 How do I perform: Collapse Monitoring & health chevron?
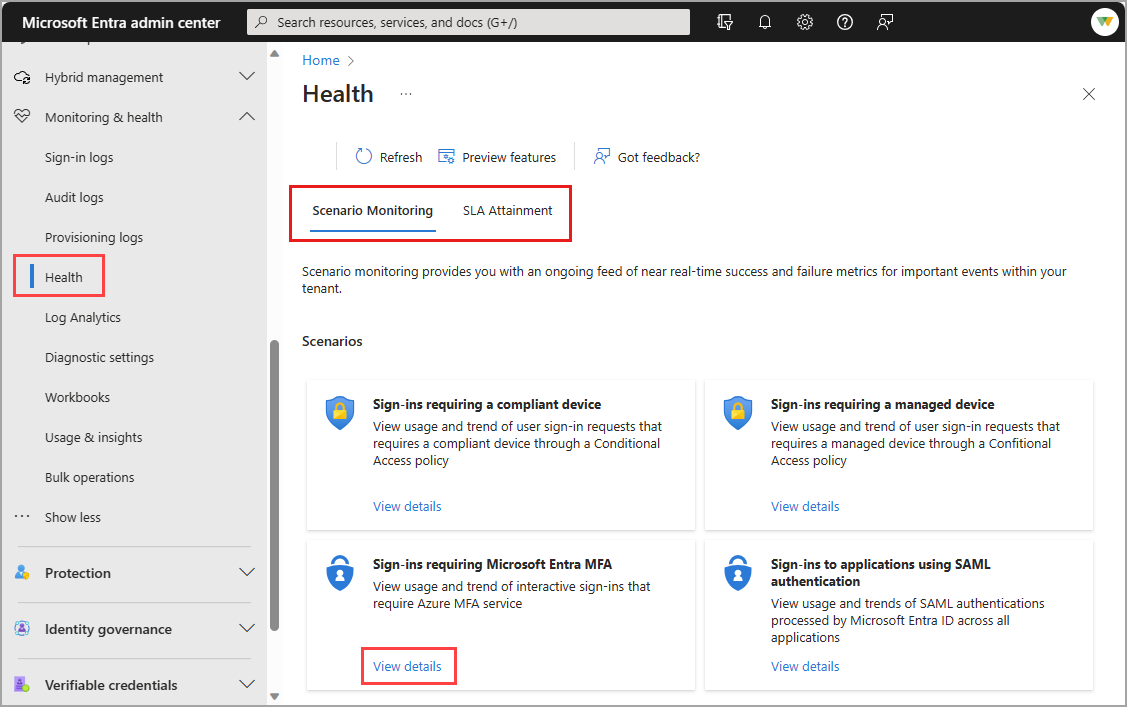(247, 116)
